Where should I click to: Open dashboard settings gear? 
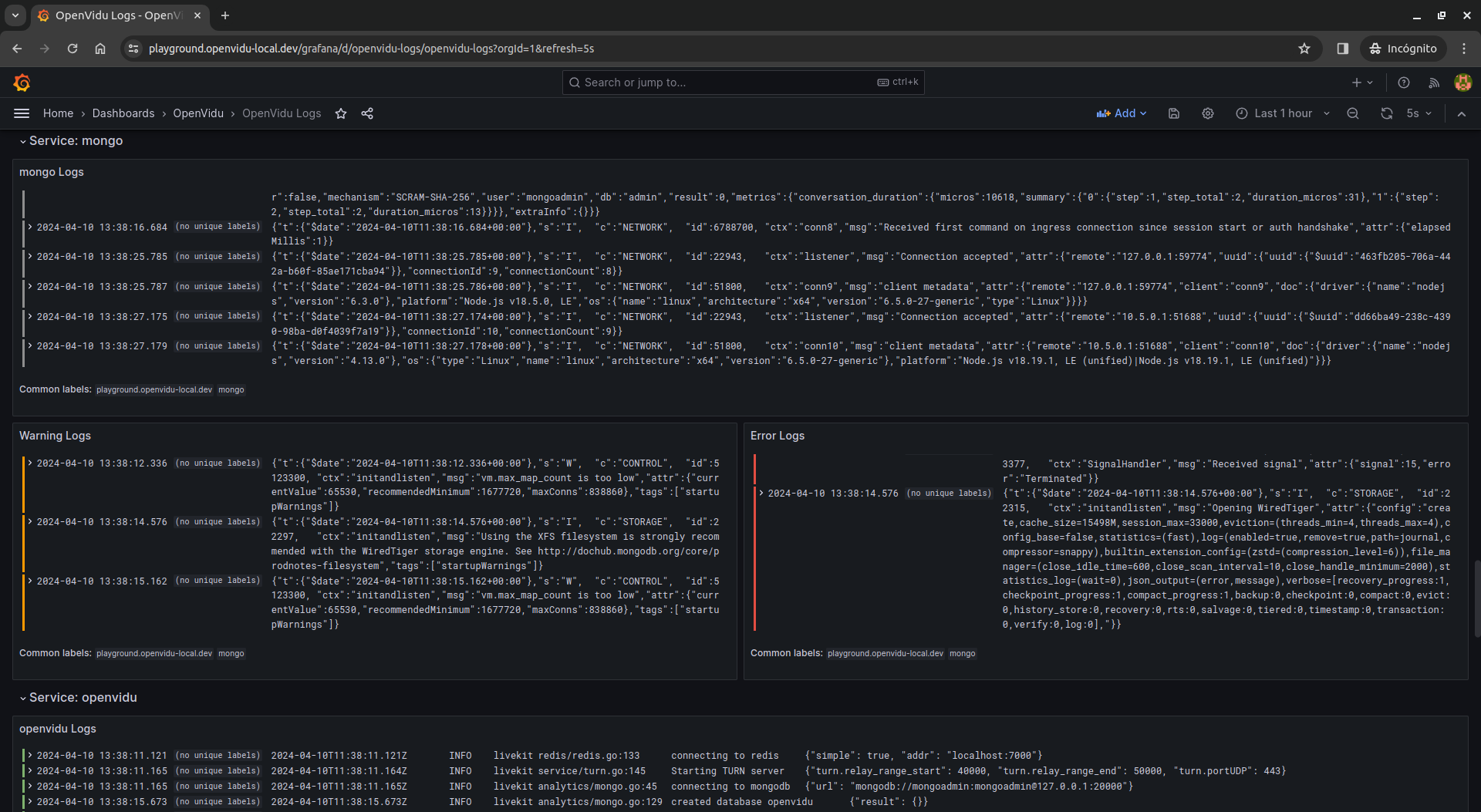(x=1207, y=113)
